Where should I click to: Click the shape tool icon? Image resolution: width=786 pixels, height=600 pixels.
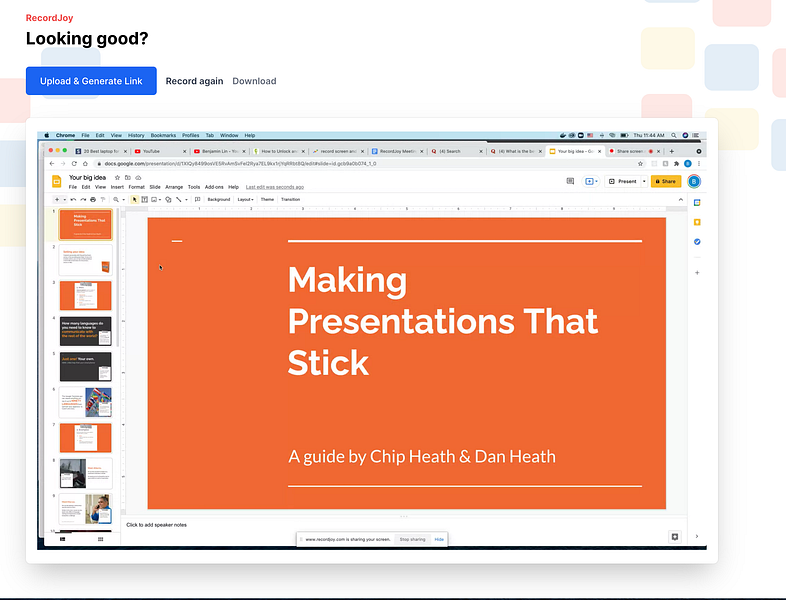click(168, 199)
